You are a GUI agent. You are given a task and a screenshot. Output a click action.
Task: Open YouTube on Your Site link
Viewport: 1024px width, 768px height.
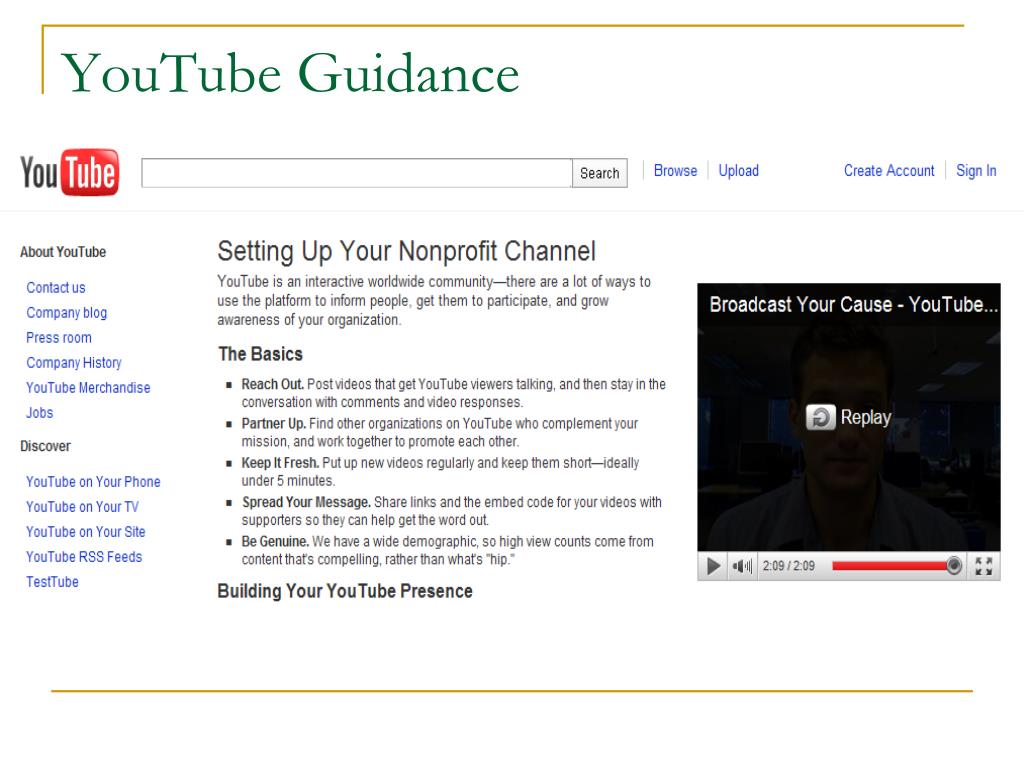point(86,532)
